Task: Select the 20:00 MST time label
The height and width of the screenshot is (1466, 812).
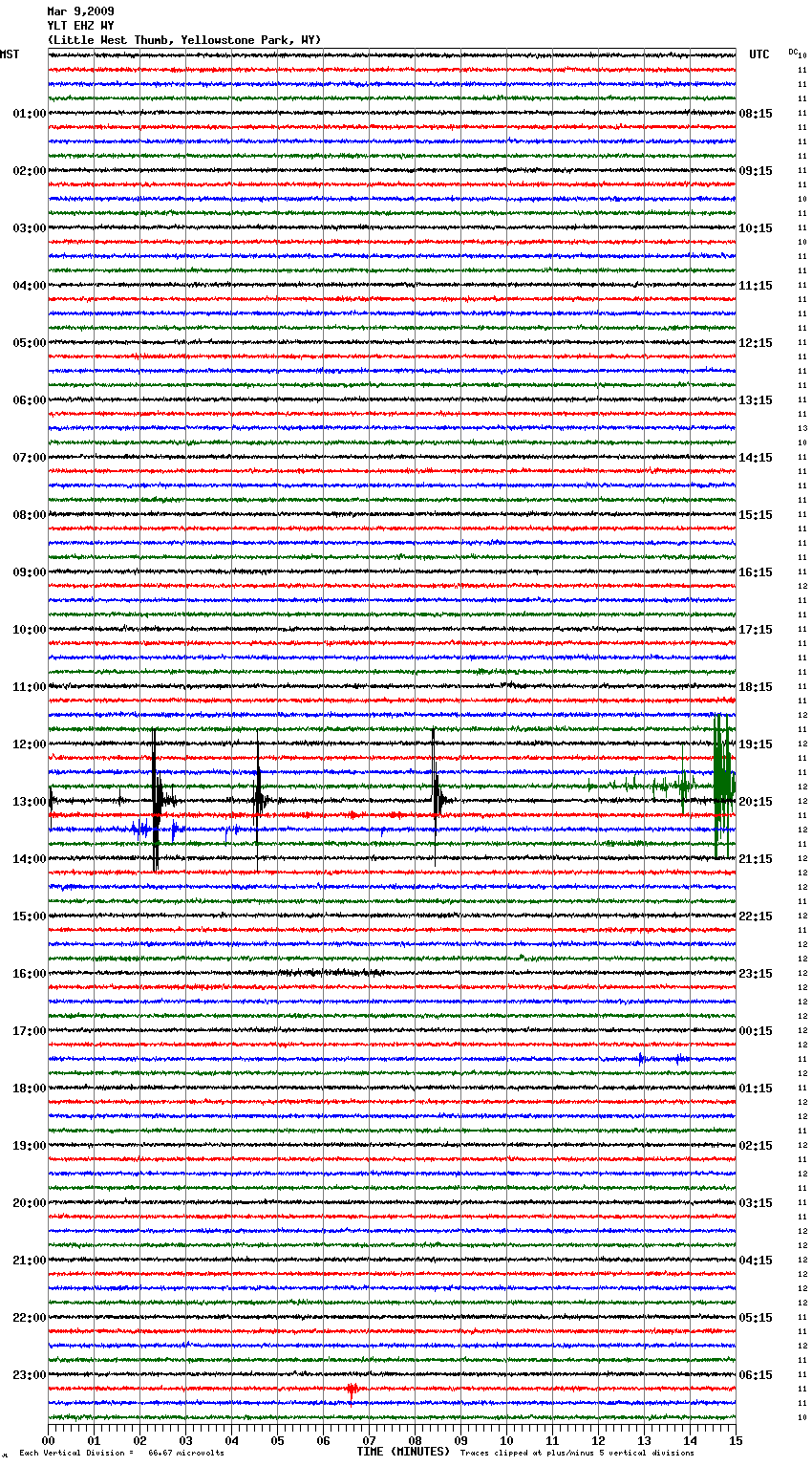Action: (30, 1203)
